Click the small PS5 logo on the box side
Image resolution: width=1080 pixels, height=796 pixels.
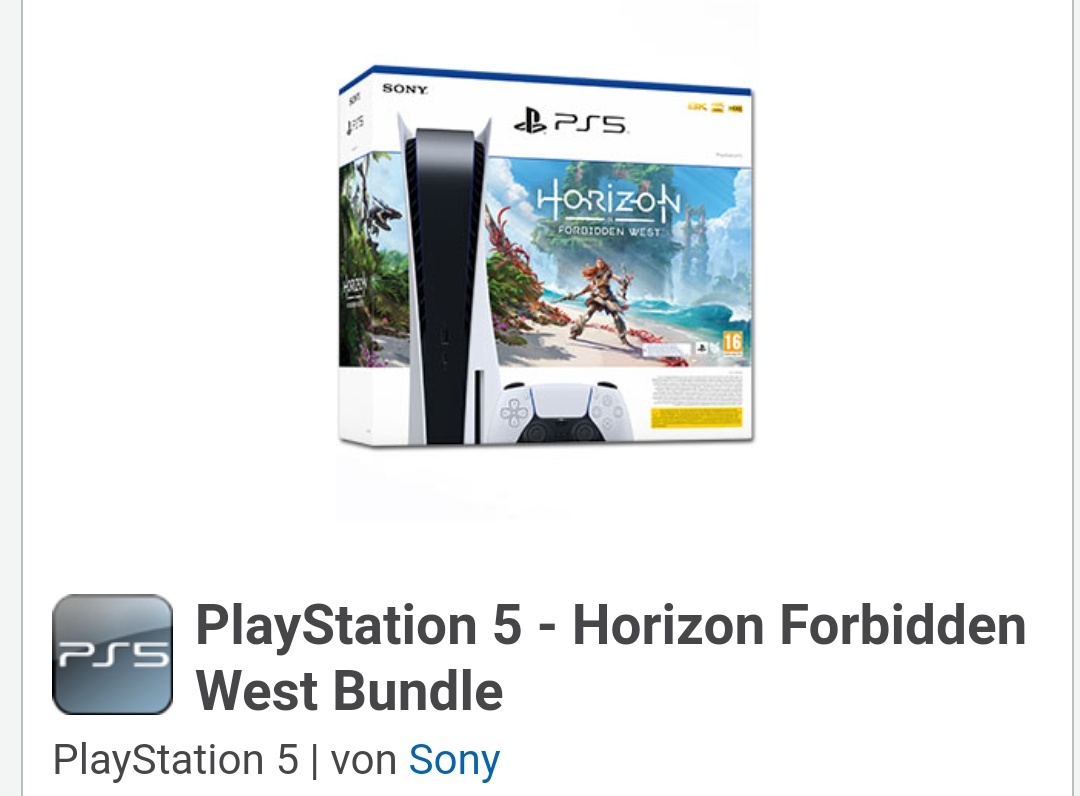click(x=355, y=125)
